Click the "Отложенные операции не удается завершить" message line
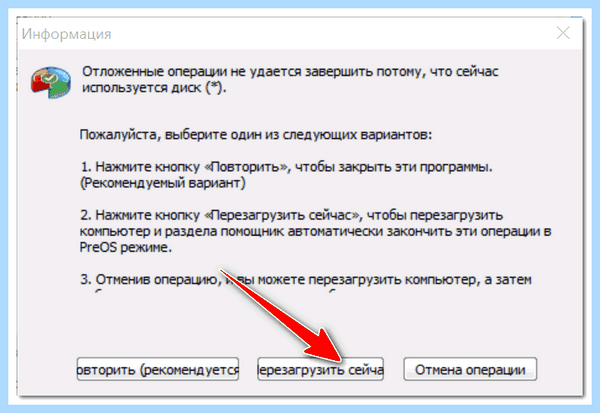This screenshot has width=600, height=413. pyautogui.click(x=290, y=72)
